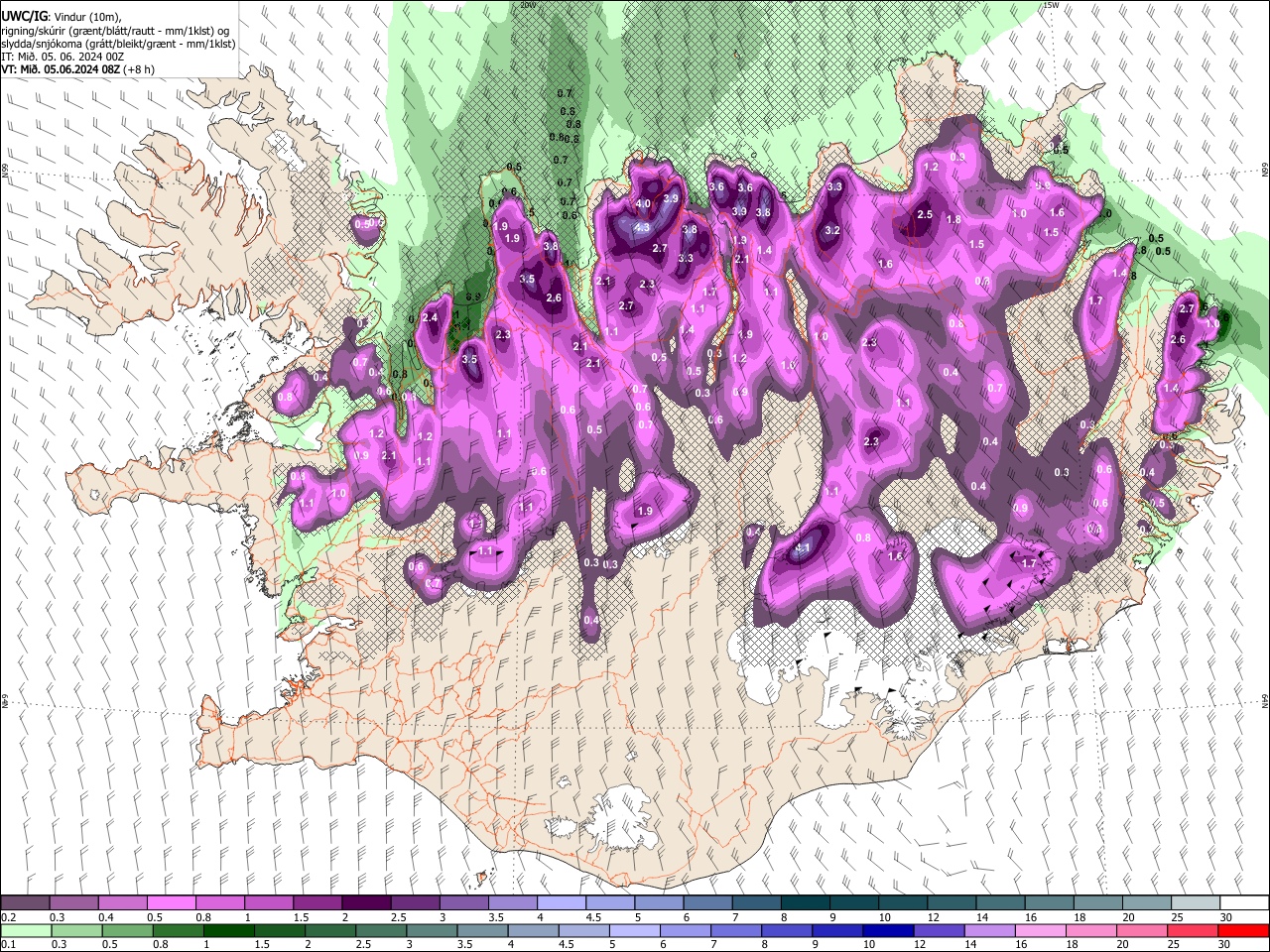Image resolution: width=1270 pixels, height=952 pixels.
Task: Click the '4.3' precipitation value on map
Action: 641,227
